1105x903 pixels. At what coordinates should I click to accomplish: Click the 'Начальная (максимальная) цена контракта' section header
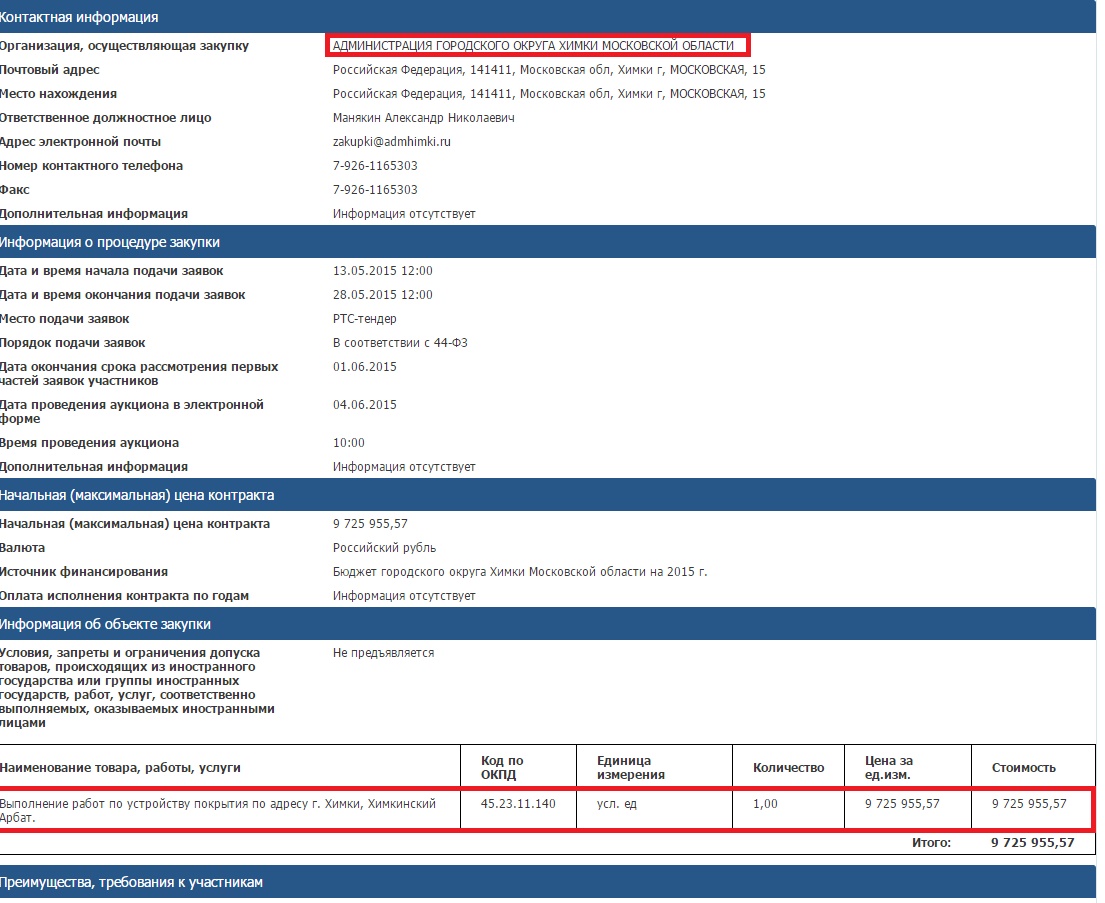tap(137, 495)
